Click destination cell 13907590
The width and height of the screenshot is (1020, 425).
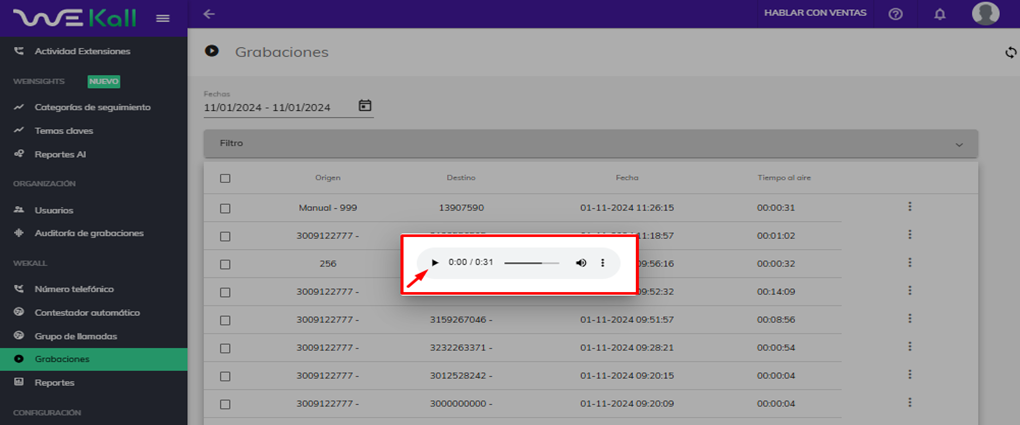461,208
